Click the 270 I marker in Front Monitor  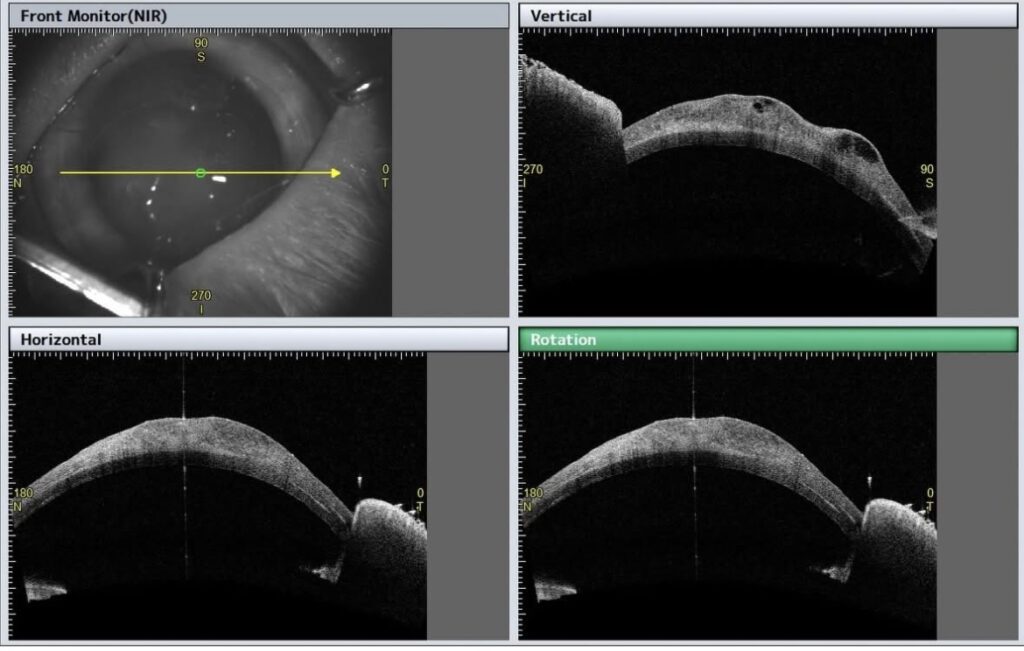(201, 301)
